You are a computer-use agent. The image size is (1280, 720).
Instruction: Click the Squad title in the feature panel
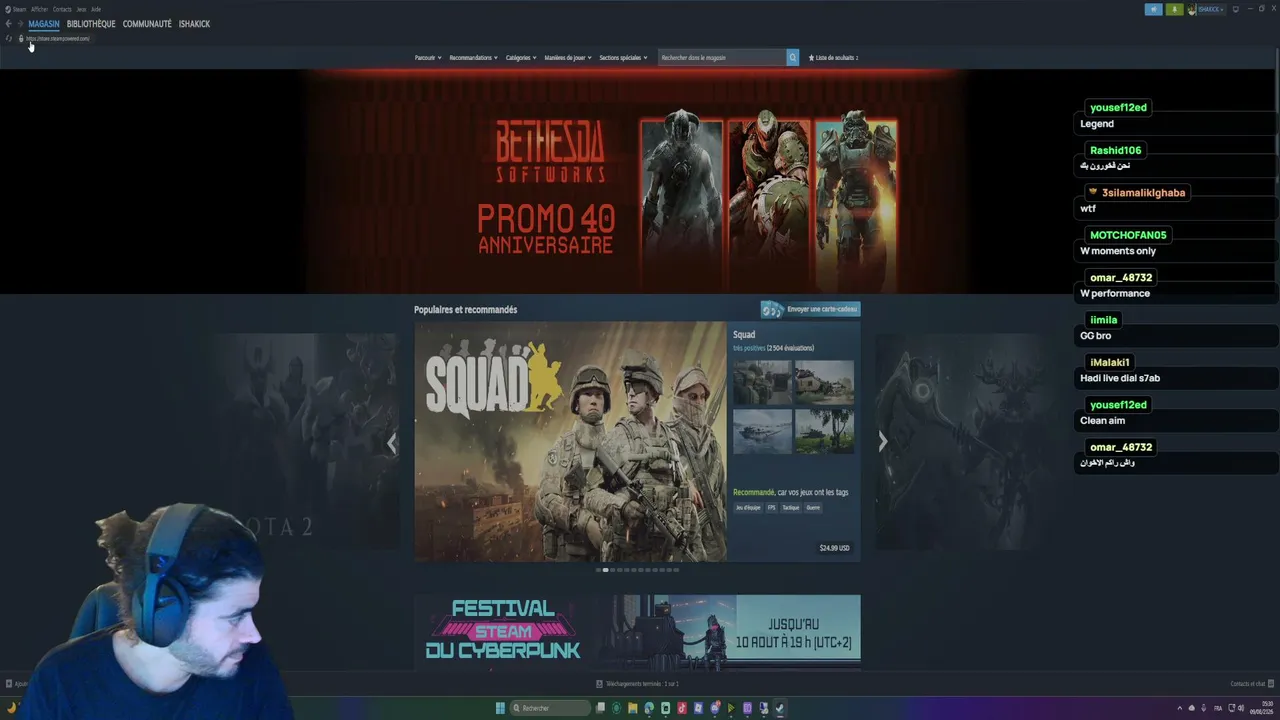pos(744,335)
